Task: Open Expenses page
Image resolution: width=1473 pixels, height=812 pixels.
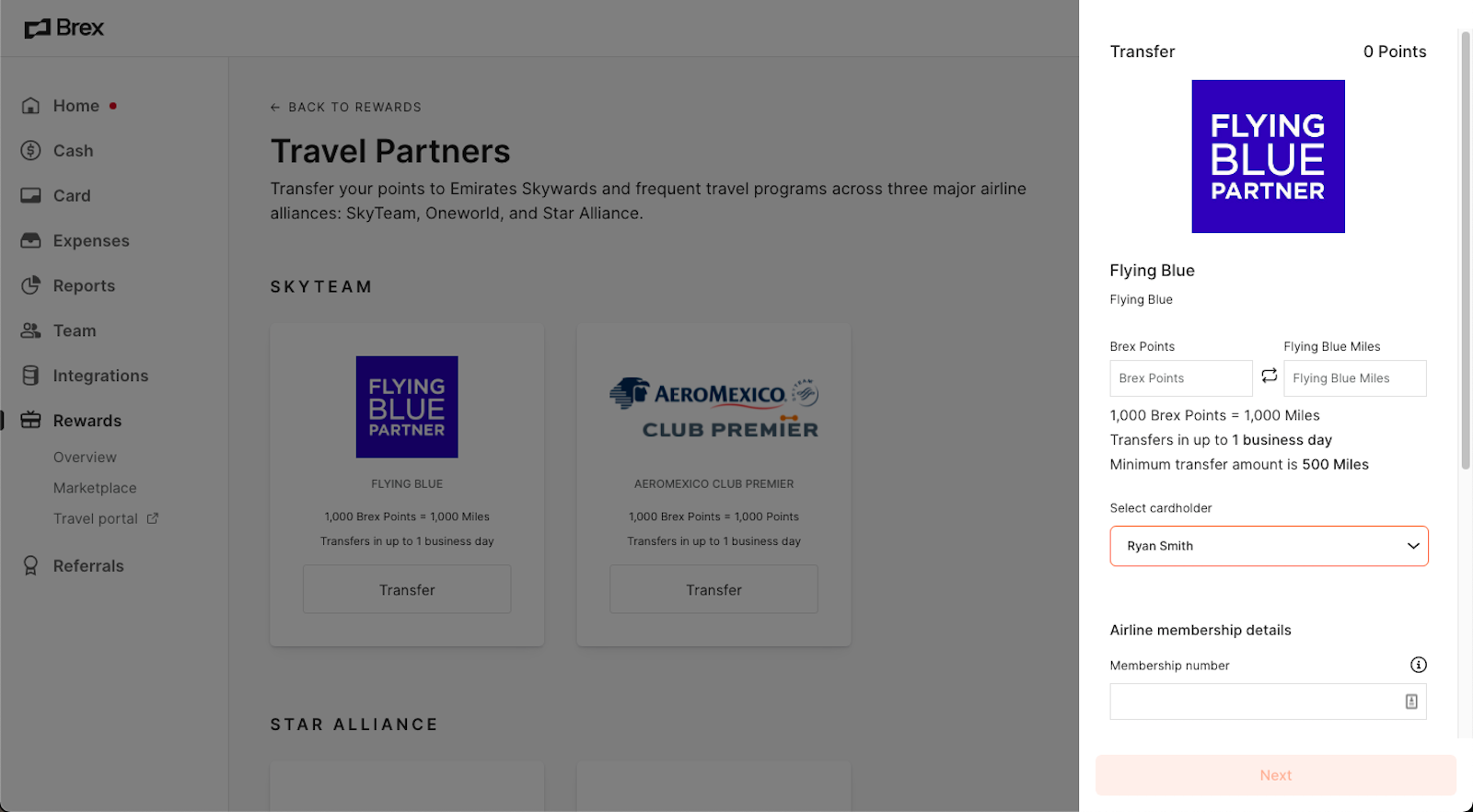Action: click(x=91, y=241)
